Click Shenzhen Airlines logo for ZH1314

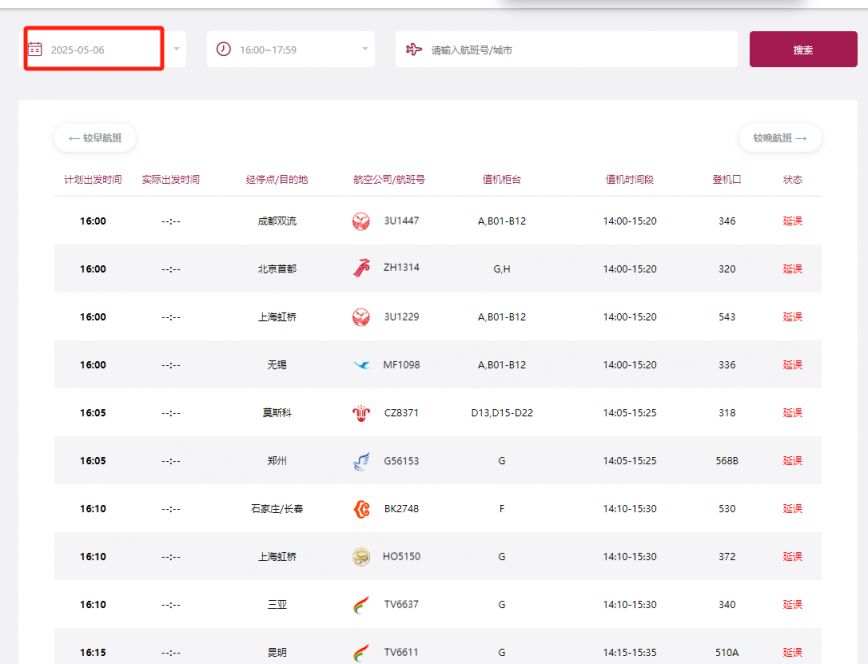click(361, 269)
